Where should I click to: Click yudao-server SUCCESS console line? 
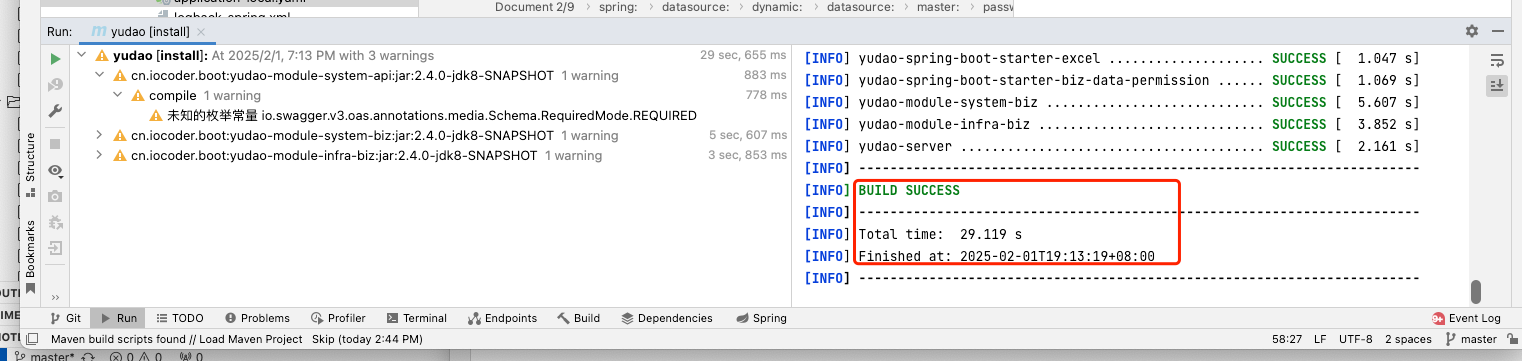tap(1112, 146)
